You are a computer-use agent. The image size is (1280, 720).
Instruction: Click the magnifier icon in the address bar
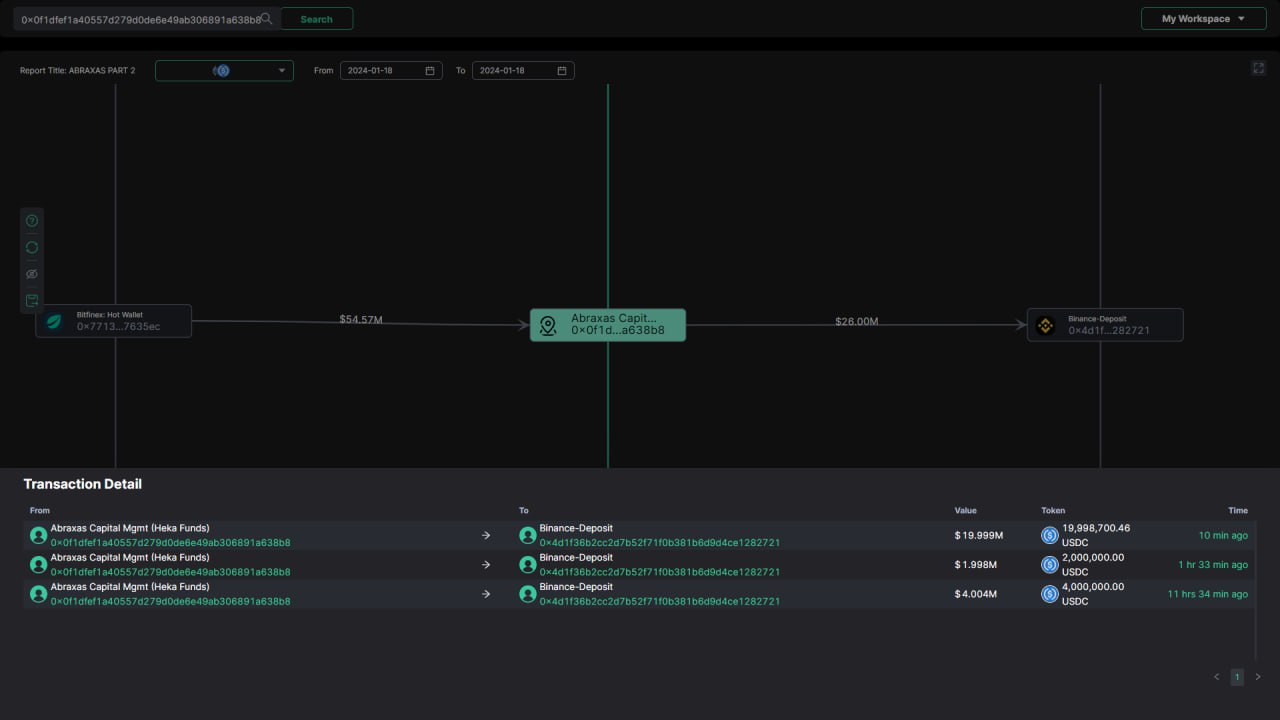(x=266, y=19)
